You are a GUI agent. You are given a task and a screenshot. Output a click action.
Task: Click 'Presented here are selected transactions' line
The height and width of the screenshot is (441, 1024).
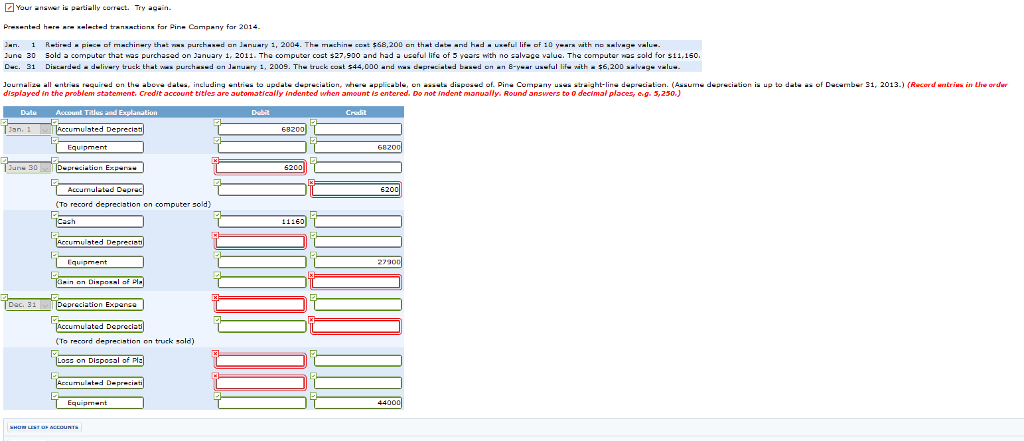131,27
